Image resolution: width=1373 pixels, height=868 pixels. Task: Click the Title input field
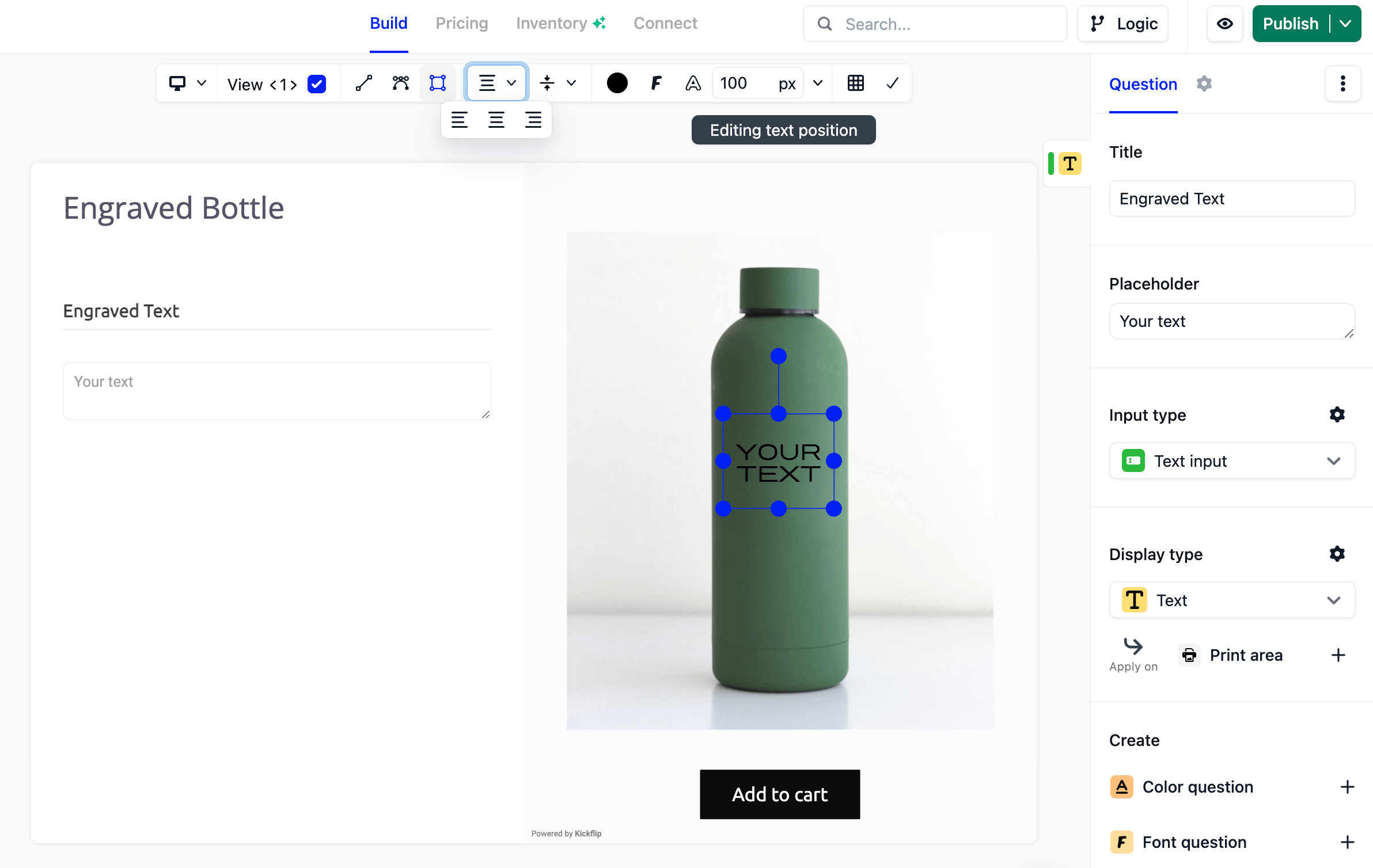(1231, 199)
